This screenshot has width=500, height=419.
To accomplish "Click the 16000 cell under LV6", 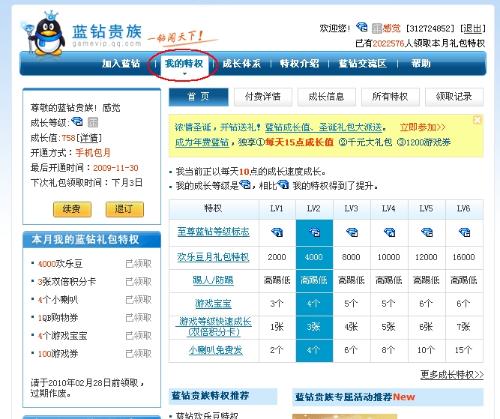I will click(464, 257).
